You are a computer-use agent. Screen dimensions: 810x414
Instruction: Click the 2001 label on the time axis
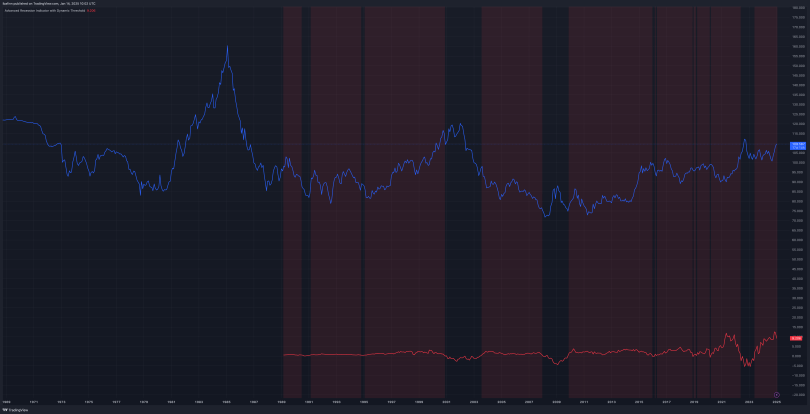[x=445, y=399]
